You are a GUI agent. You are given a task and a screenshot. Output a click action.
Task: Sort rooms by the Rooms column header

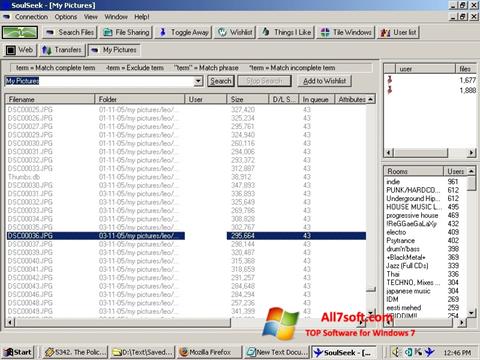click(413, 171)
